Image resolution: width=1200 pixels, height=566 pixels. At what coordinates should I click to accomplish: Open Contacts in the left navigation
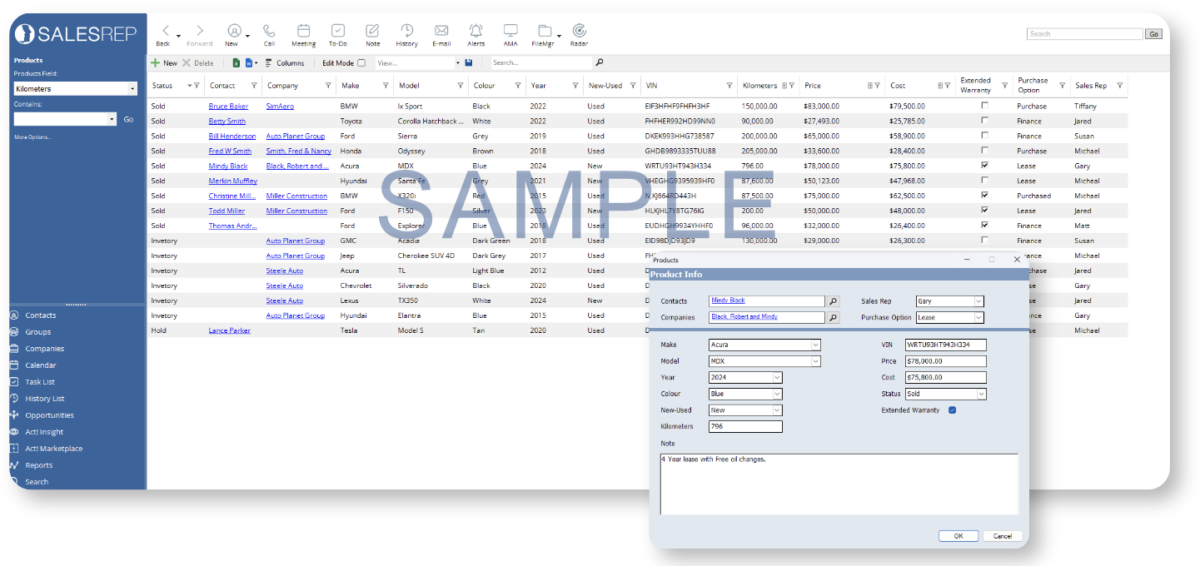pos(40,315)
